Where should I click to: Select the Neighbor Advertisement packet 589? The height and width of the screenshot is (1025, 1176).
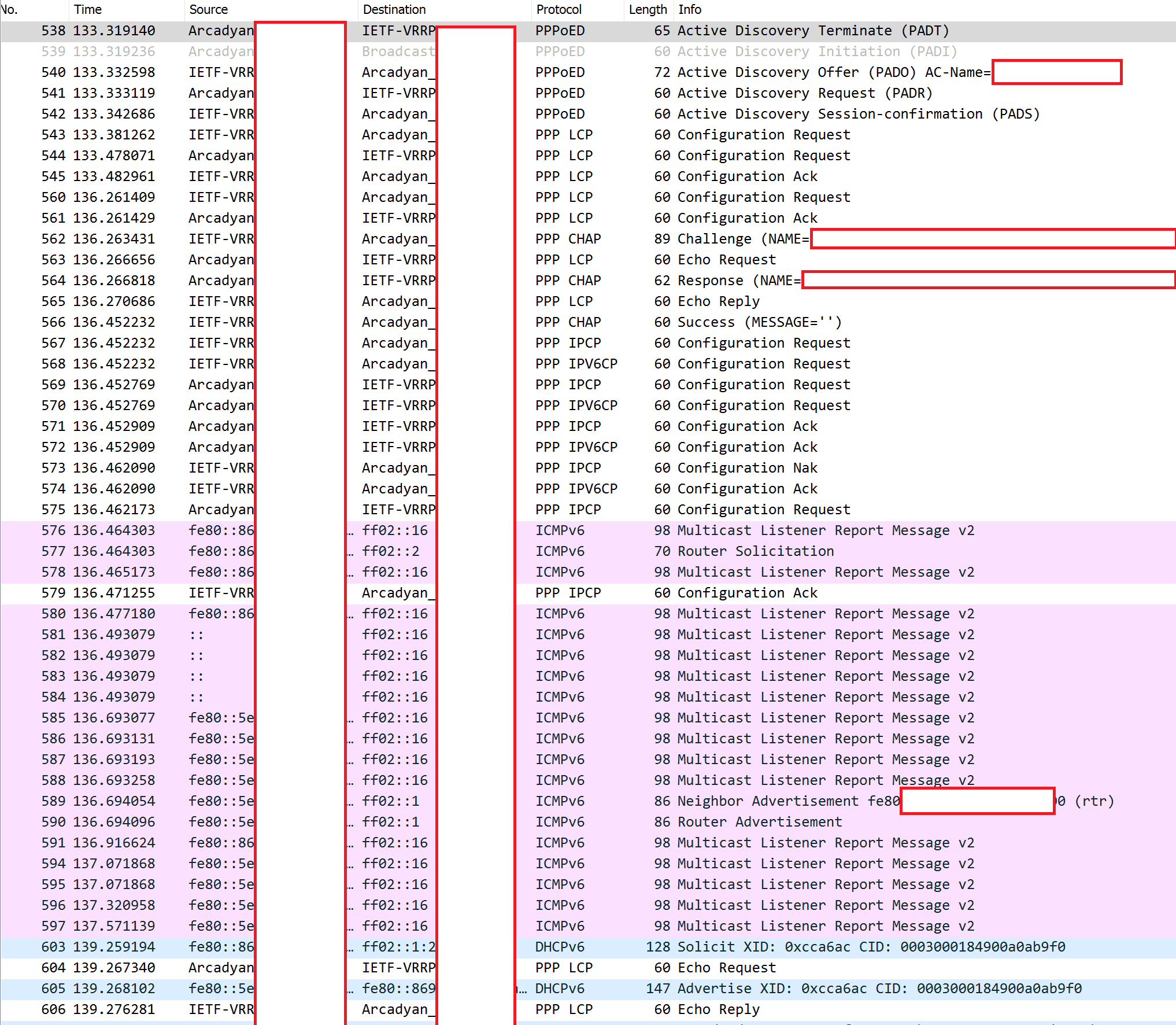(x=578, y=801)
